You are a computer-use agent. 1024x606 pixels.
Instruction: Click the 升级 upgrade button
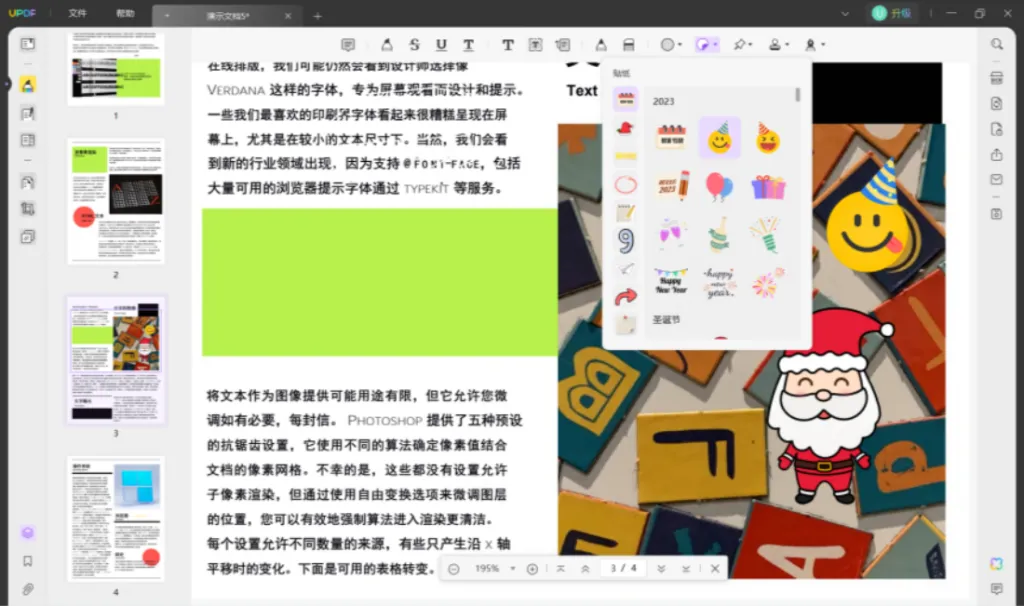tap(892, 13)
